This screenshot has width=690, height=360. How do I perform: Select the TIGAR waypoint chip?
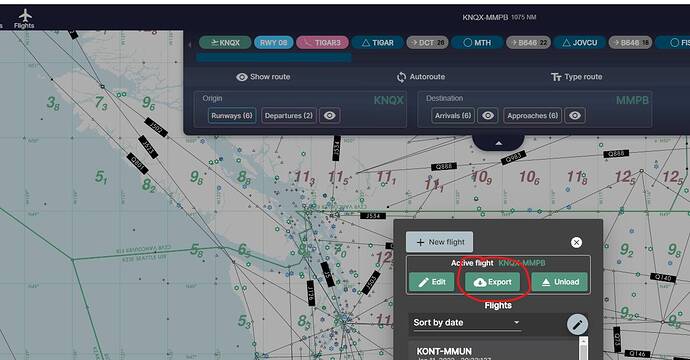click(378, 43)
